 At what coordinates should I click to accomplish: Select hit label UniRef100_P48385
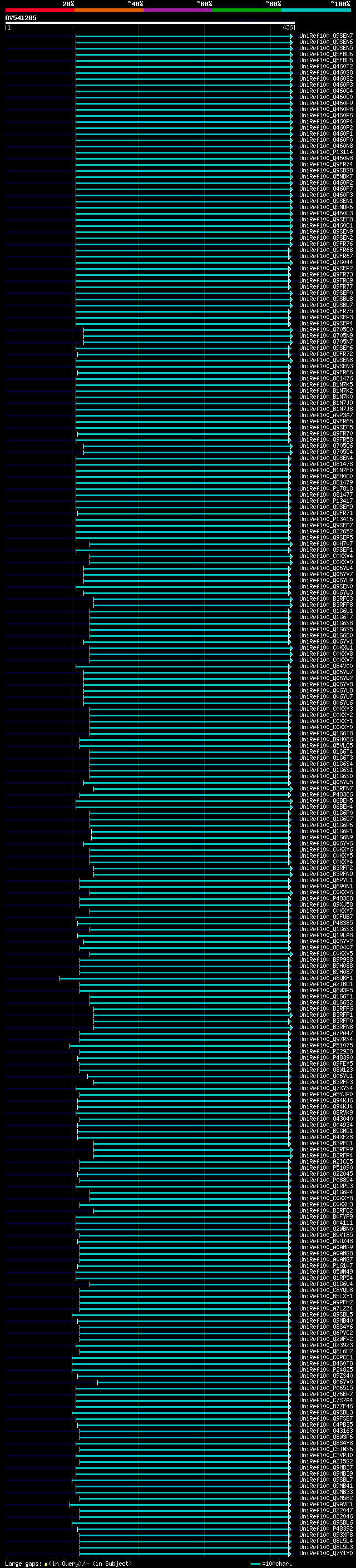(325, 923)
